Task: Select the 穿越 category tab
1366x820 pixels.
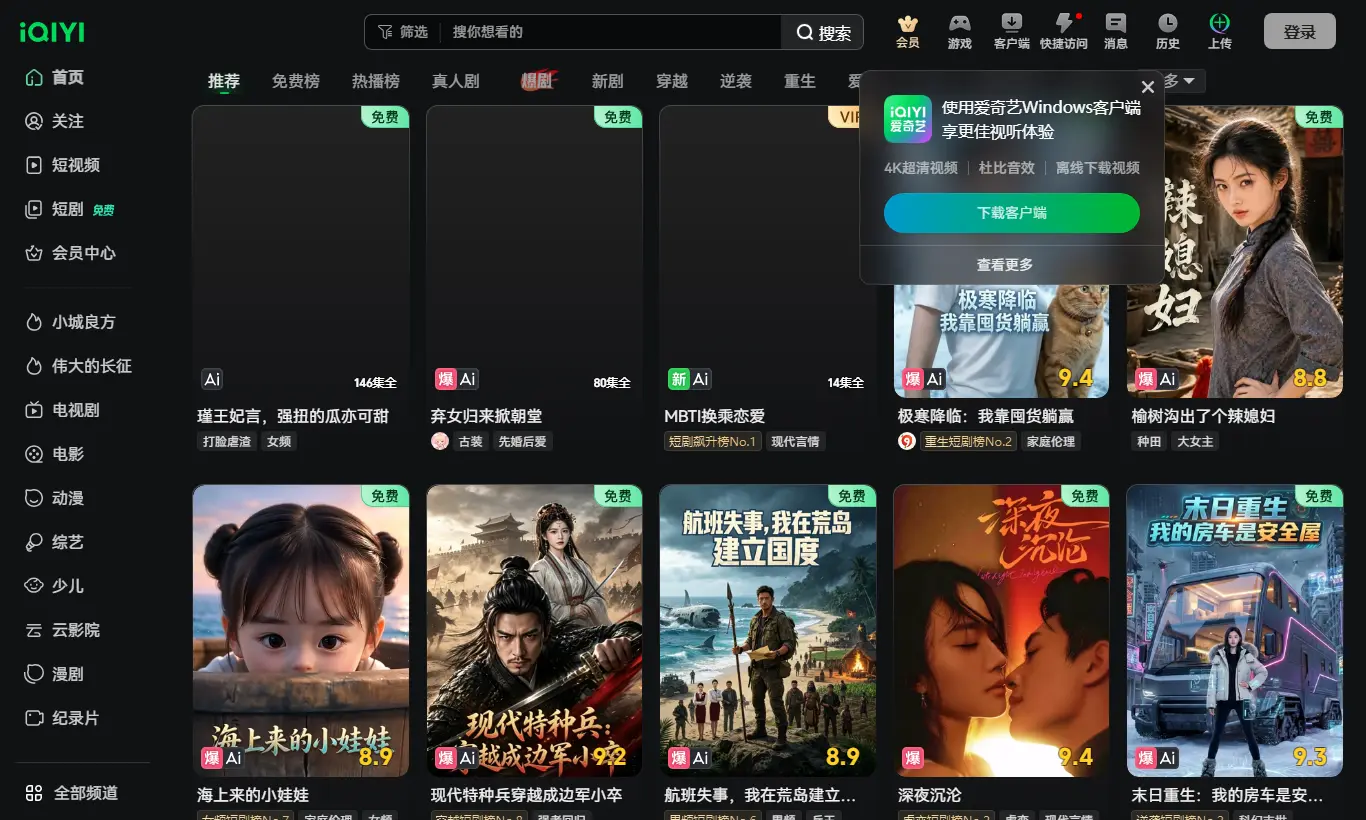Action: pos(672,81)
